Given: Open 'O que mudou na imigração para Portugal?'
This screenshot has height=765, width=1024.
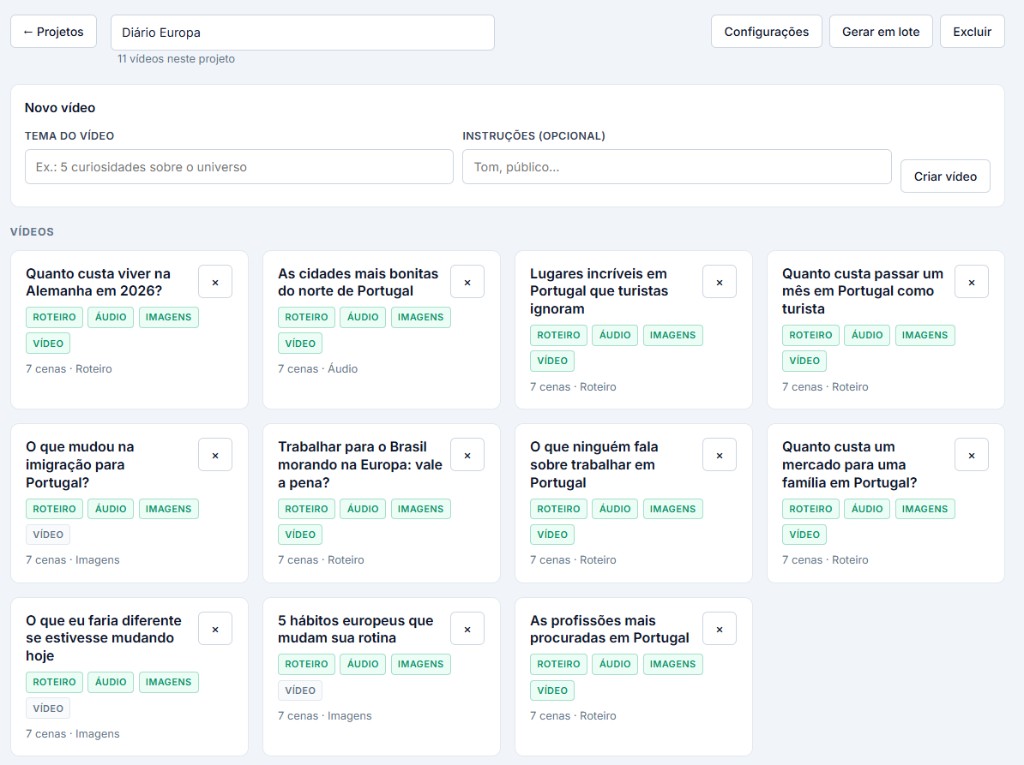Looking at the screenshot, I should 80,464.
